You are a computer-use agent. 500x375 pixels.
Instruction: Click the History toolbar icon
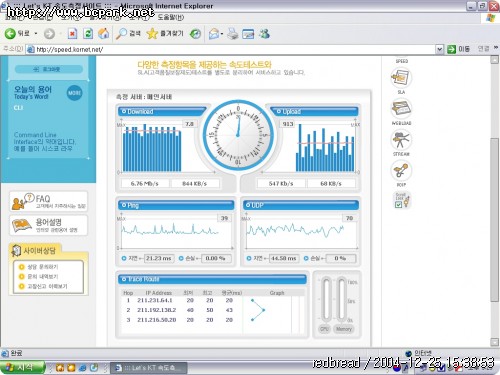pyautogui.click(x=195, y=33)
